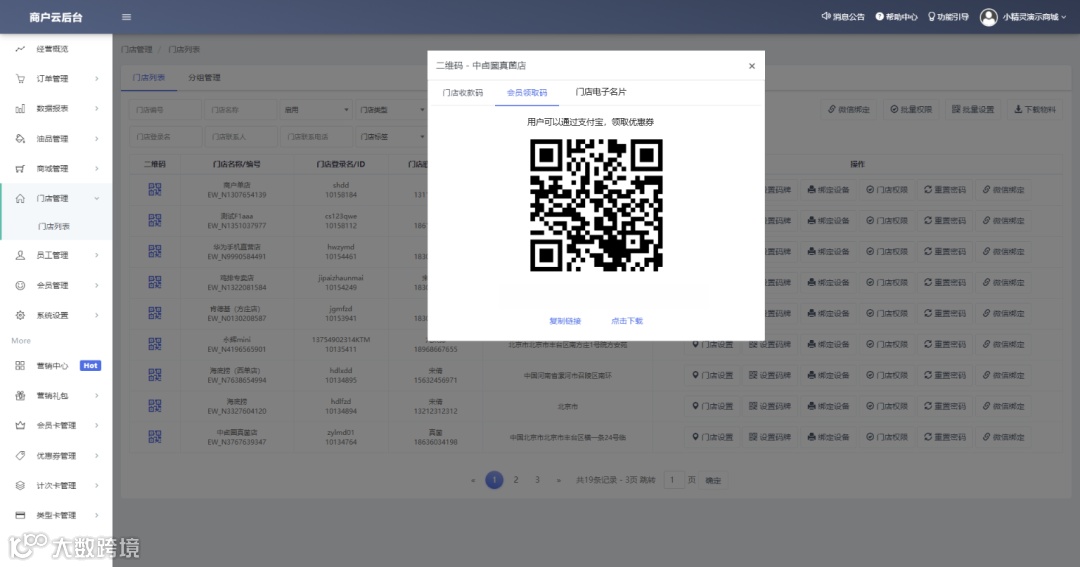
Task: Click the top 微信绑定 toolbar button
Action: click(849, 110)
